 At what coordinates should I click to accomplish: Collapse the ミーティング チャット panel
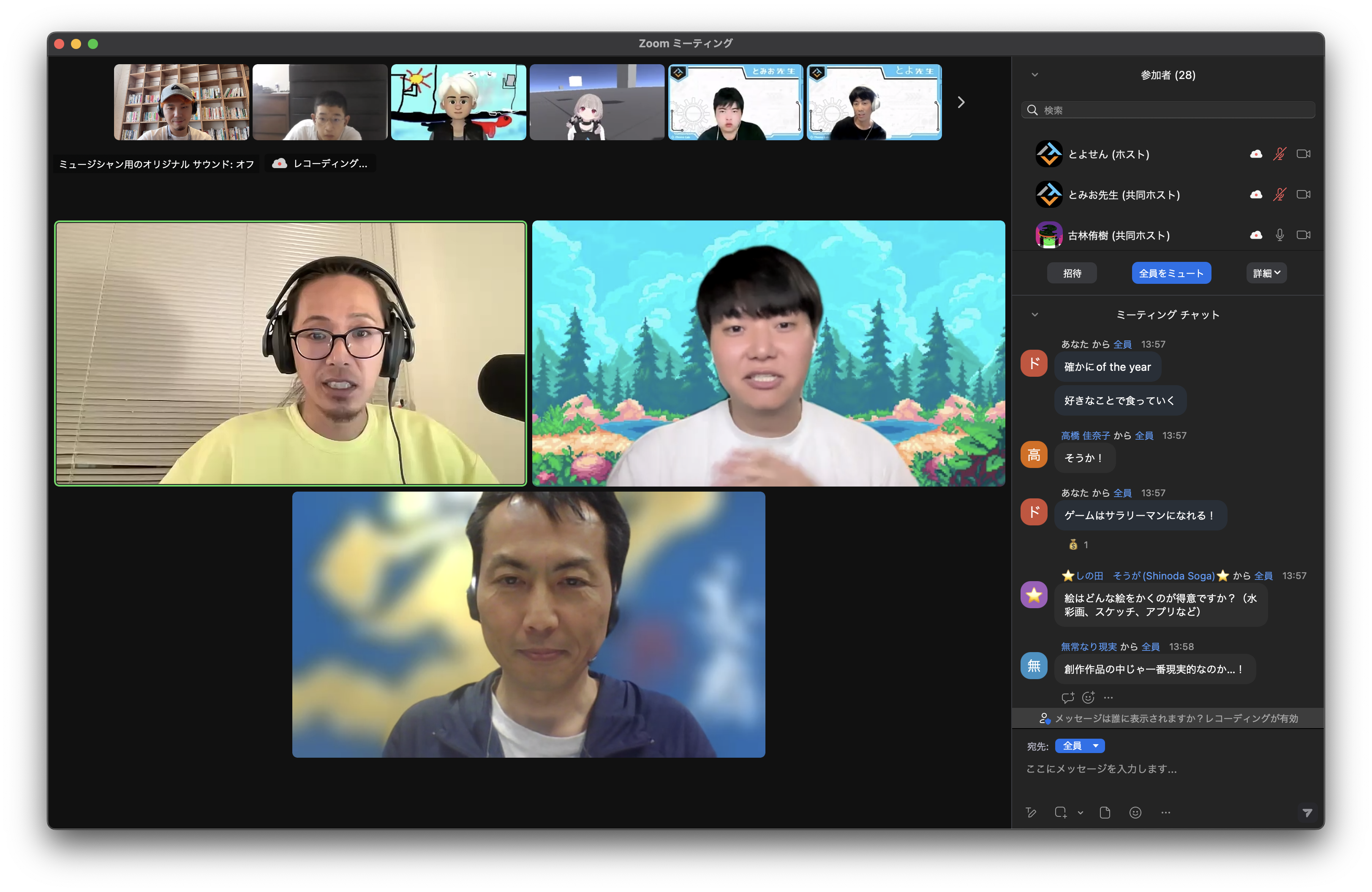tap(1035, 315)
